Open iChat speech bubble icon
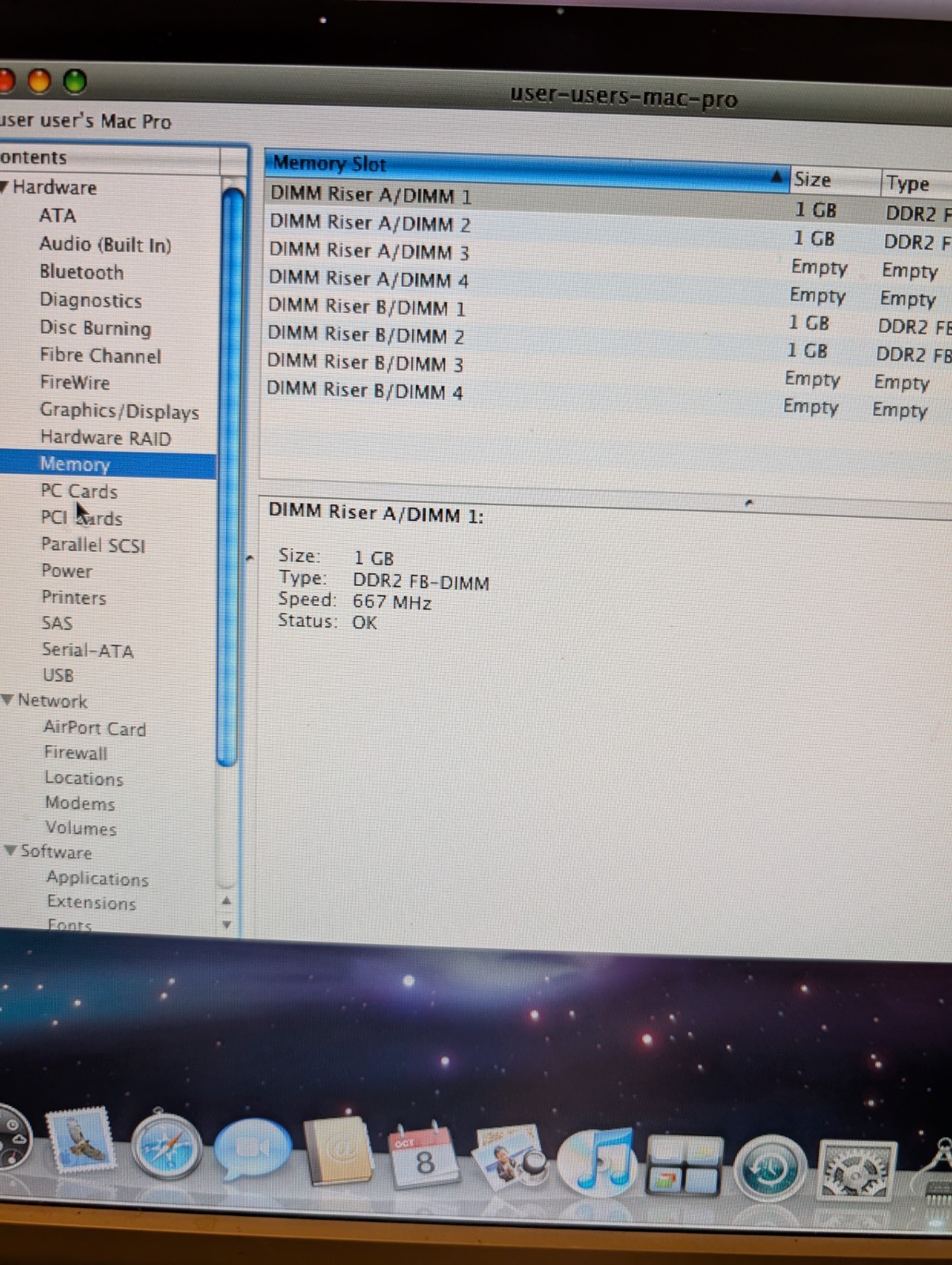 click(x=252, y=1150)
